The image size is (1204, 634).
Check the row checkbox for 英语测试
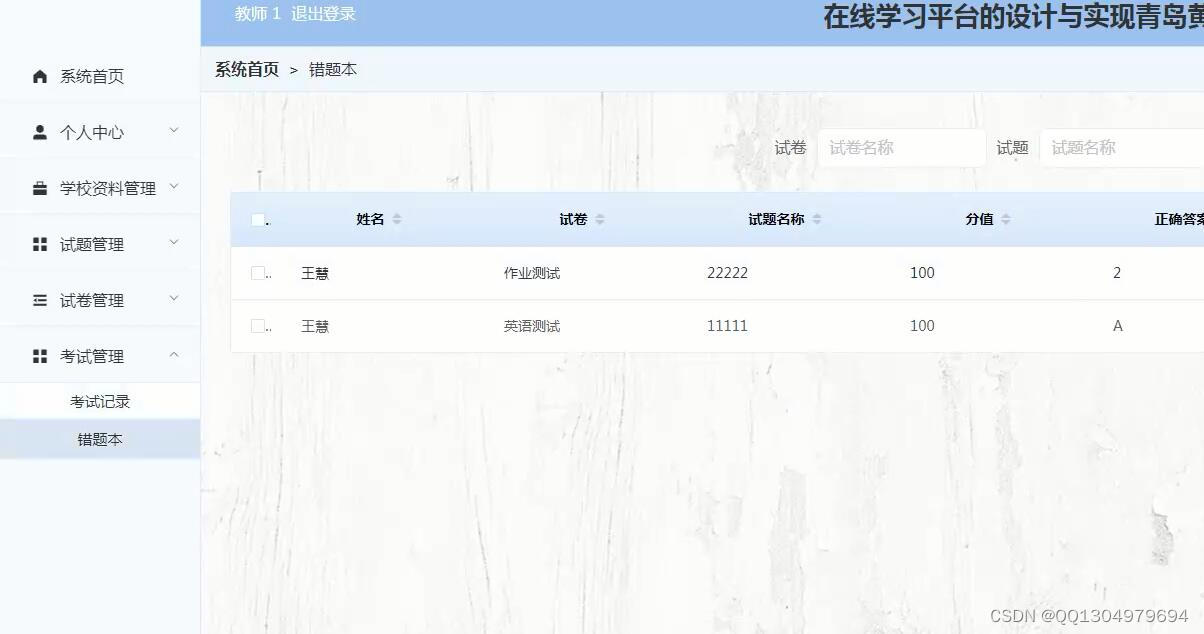click(x=258, y=326)
